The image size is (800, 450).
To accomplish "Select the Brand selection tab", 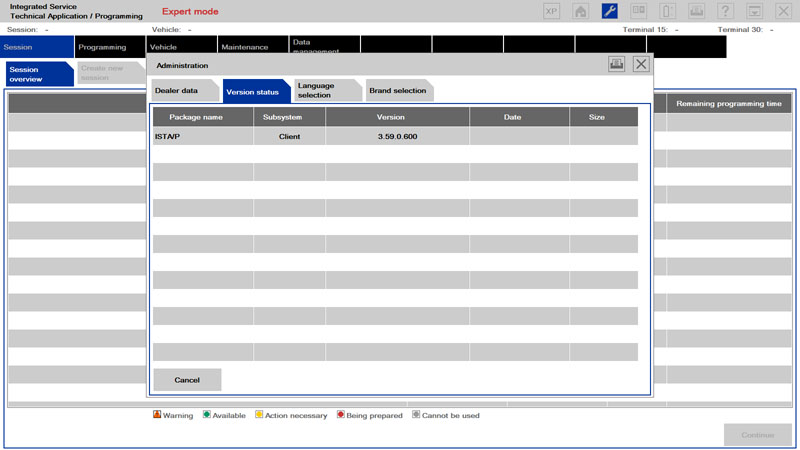I will coord(397,91).
